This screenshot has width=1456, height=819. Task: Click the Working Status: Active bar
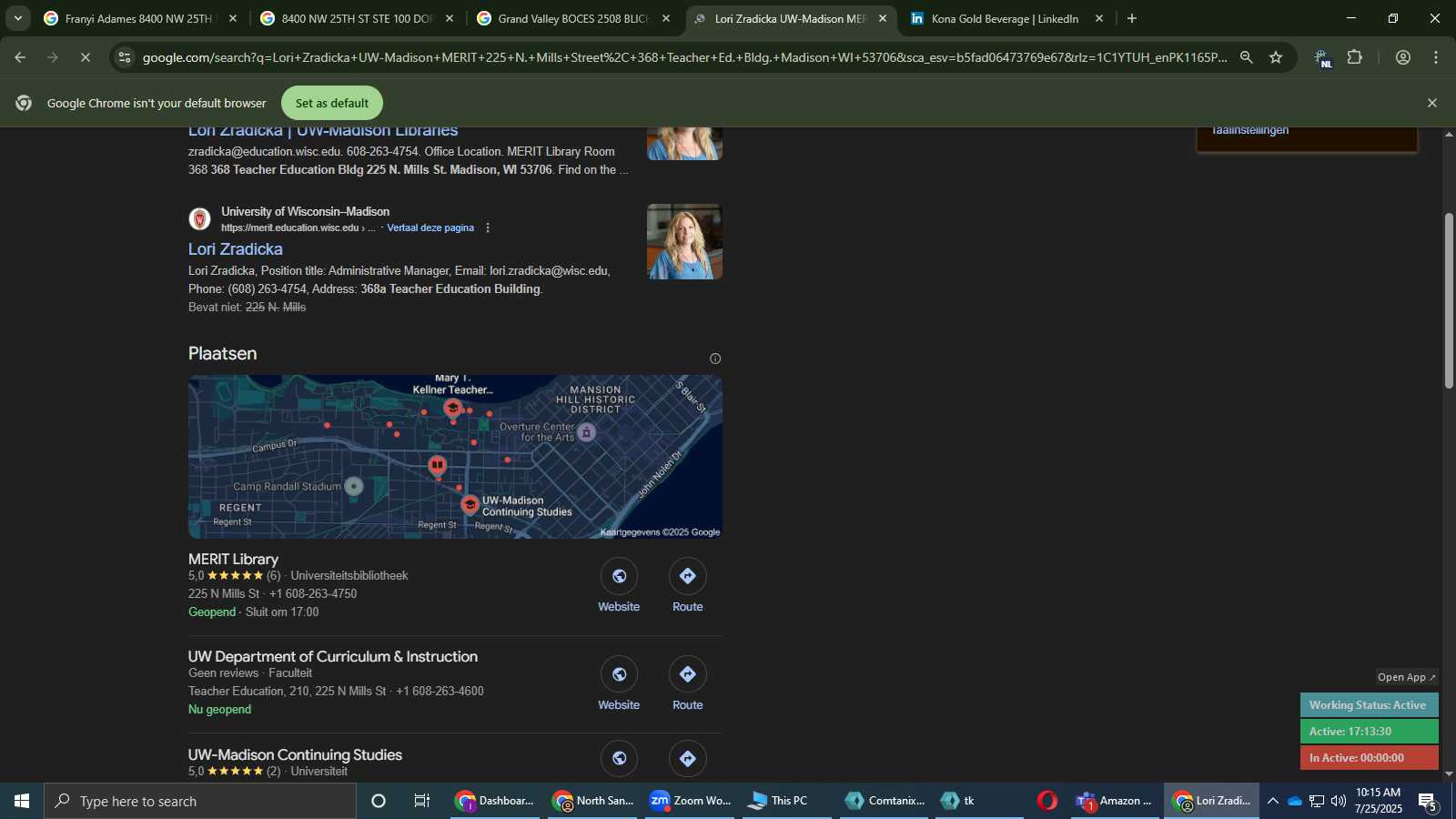(x=1369, y=705)
